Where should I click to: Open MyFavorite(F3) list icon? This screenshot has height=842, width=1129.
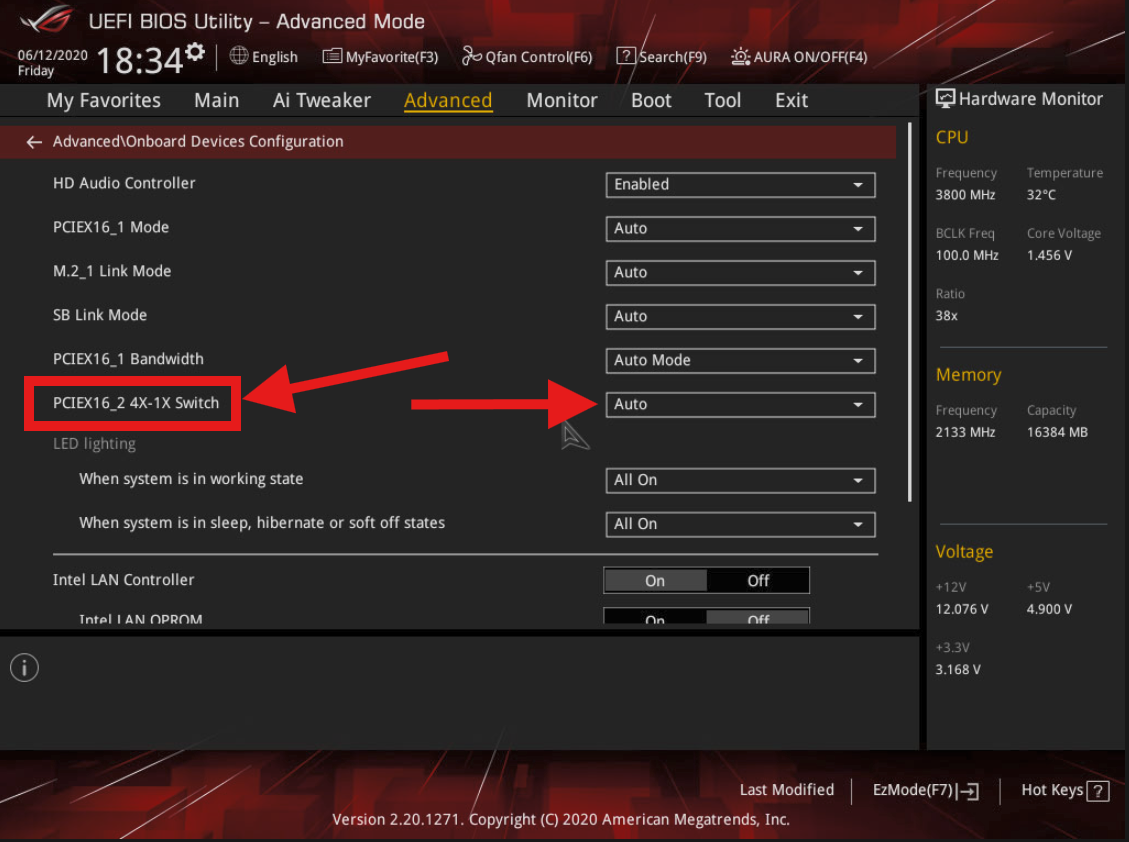coord(332,56)
